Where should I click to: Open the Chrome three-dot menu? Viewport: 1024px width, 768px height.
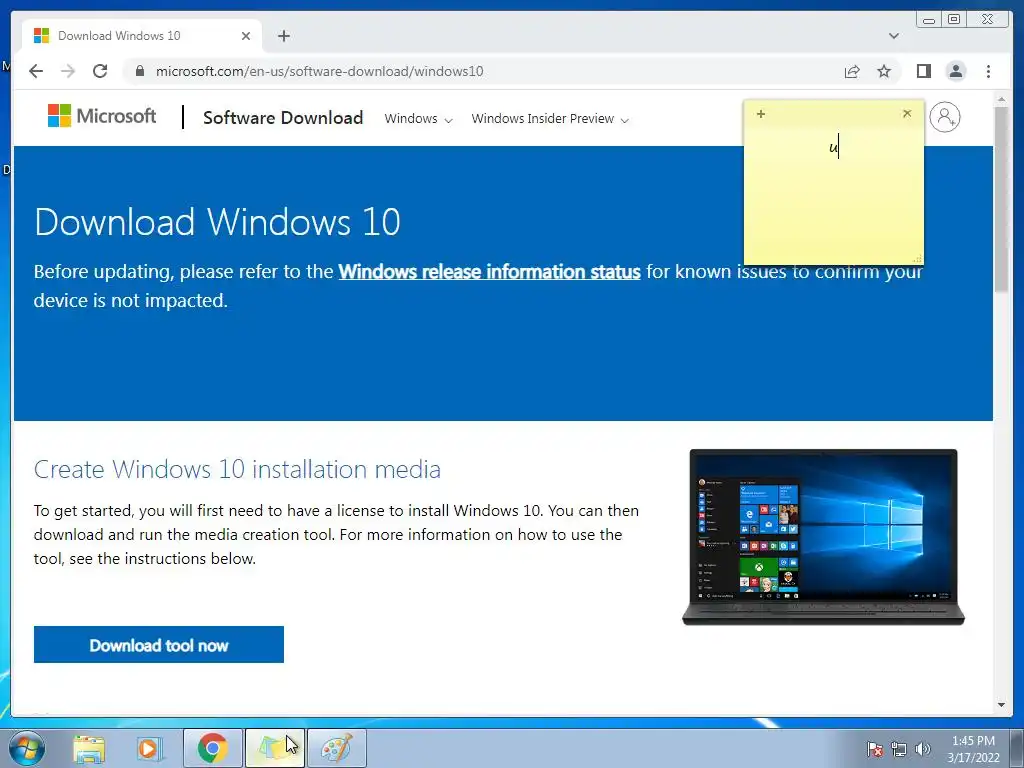point(988,71)
